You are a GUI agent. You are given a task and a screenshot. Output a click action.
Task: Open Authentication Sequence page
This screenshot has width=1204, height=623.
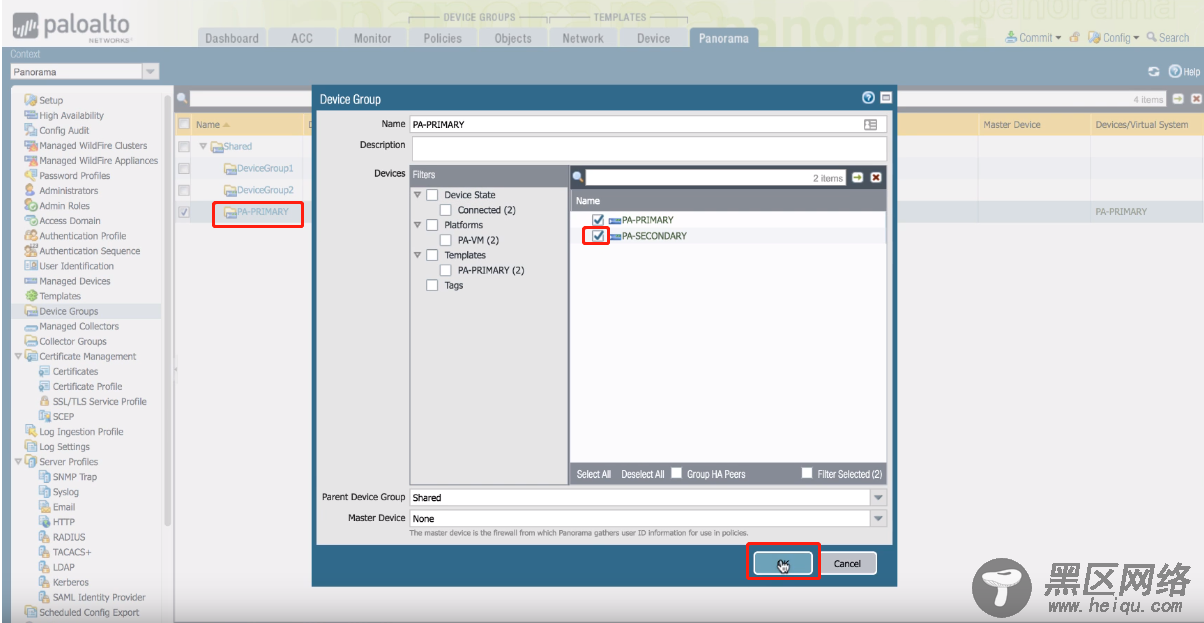[x=89, y=251]
